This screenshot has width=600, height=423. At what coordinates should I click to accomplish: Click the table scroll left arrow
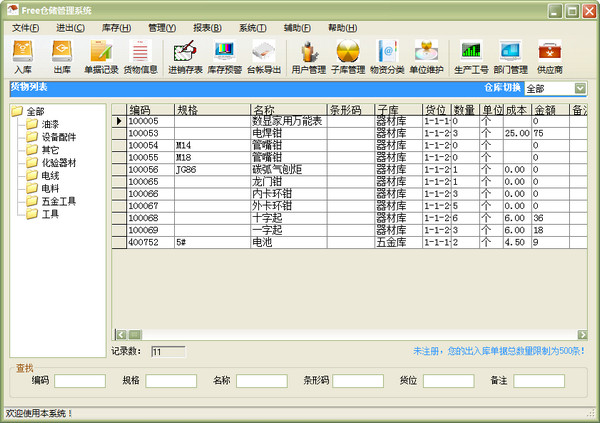tap(121, 335)
